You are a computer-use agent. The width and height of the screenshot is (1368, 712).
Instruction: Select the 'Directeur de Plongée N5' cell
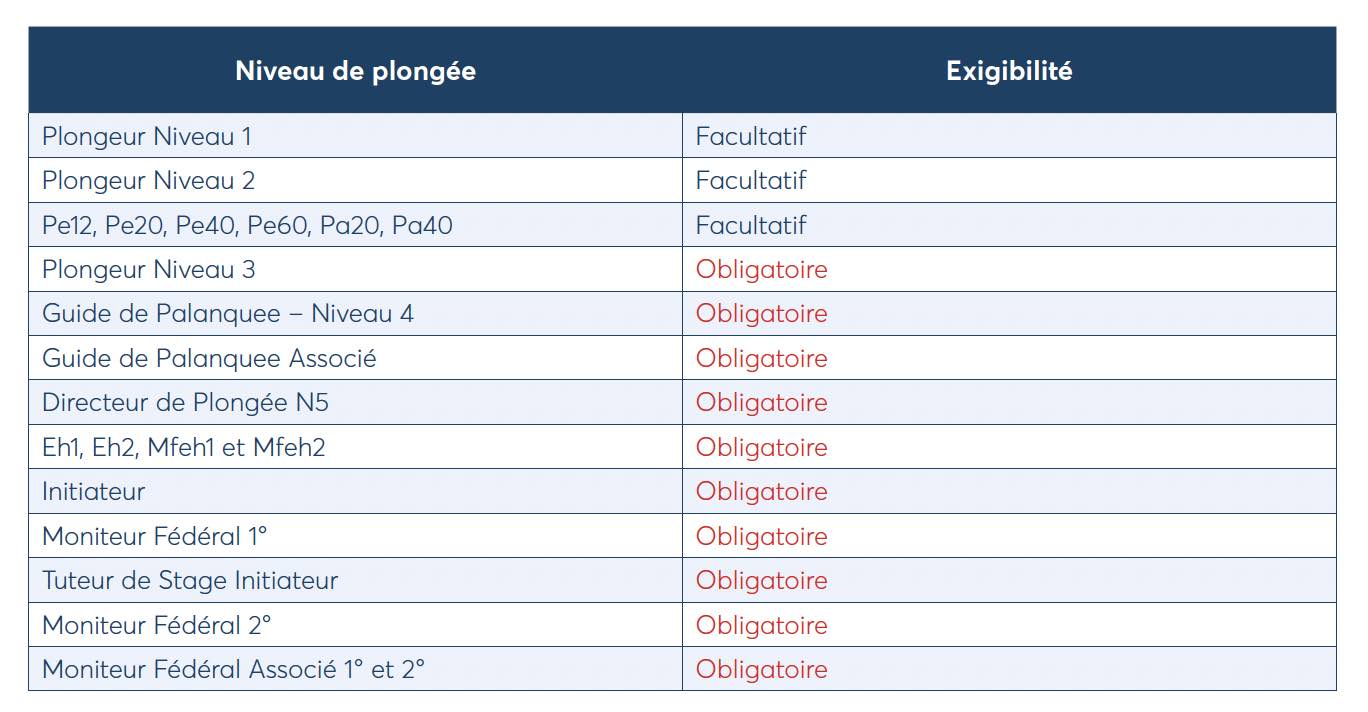click(x=356, y=403)
